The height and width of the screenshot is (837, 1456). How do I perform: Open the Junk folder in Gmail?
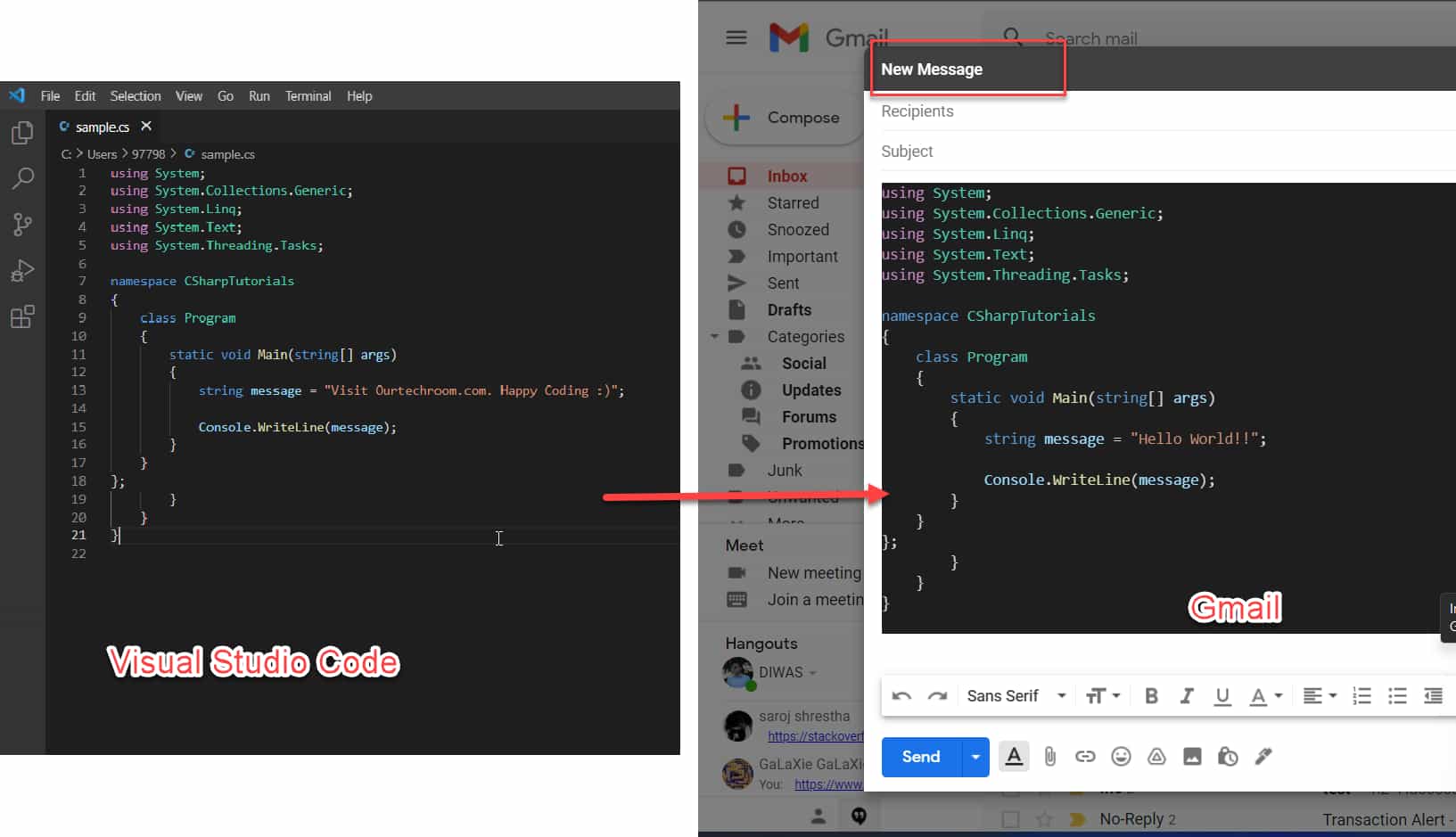pos(785,471)
